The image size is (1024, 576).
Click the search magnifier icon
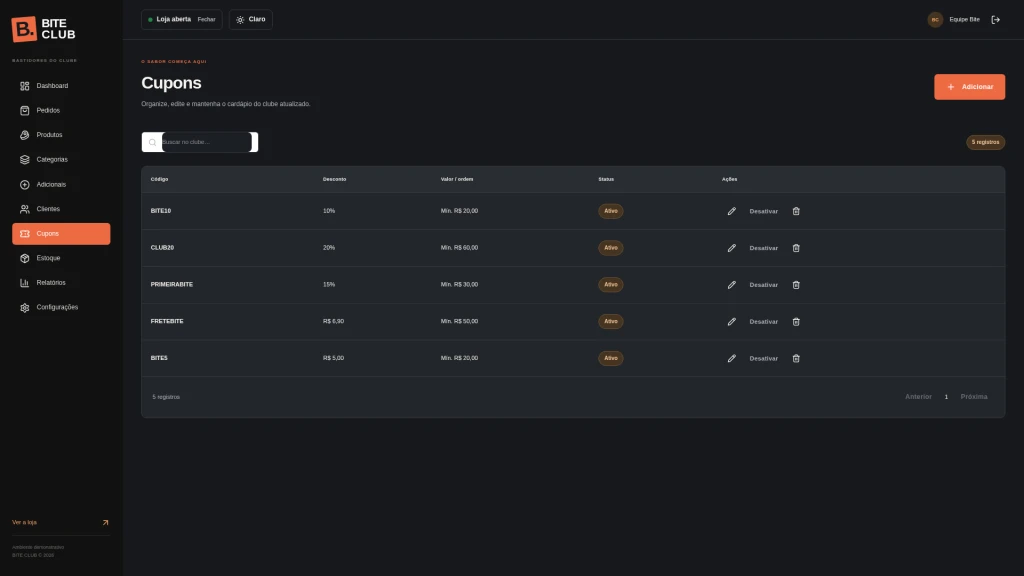pyautogui.click(x=152, y=142)
